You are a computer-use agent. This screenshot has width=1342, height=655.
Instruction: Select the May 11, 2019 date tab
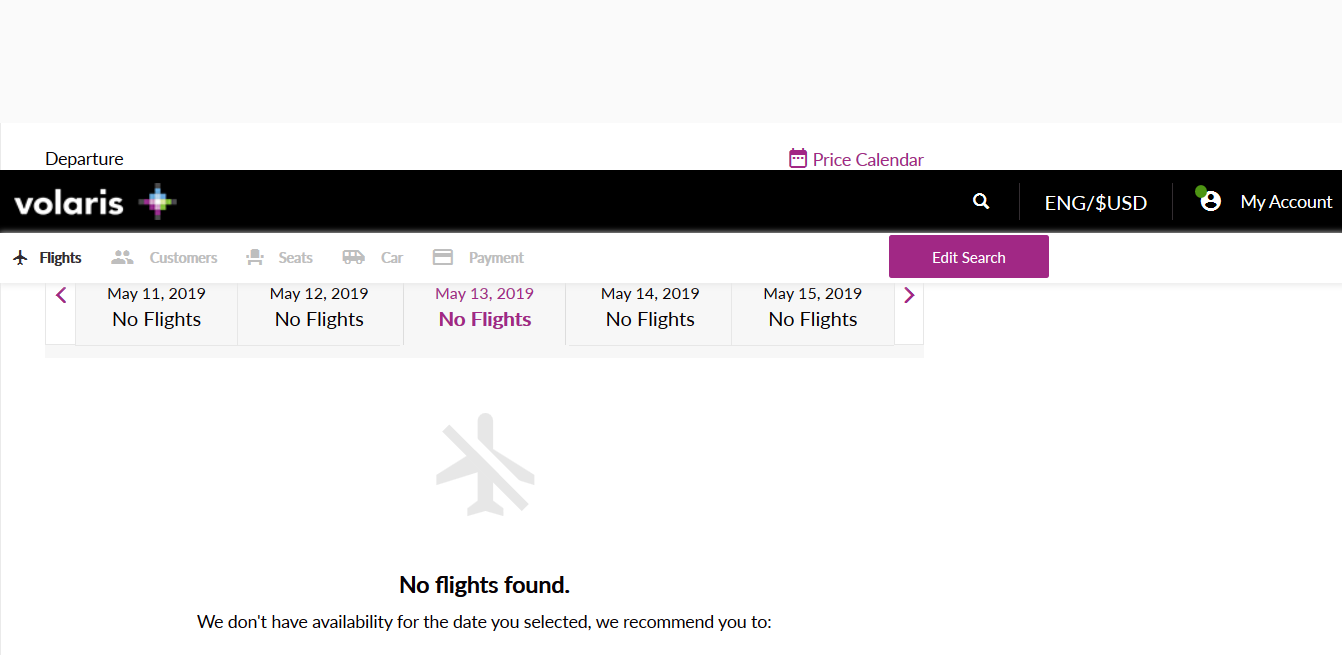click(x=156, y=308)
